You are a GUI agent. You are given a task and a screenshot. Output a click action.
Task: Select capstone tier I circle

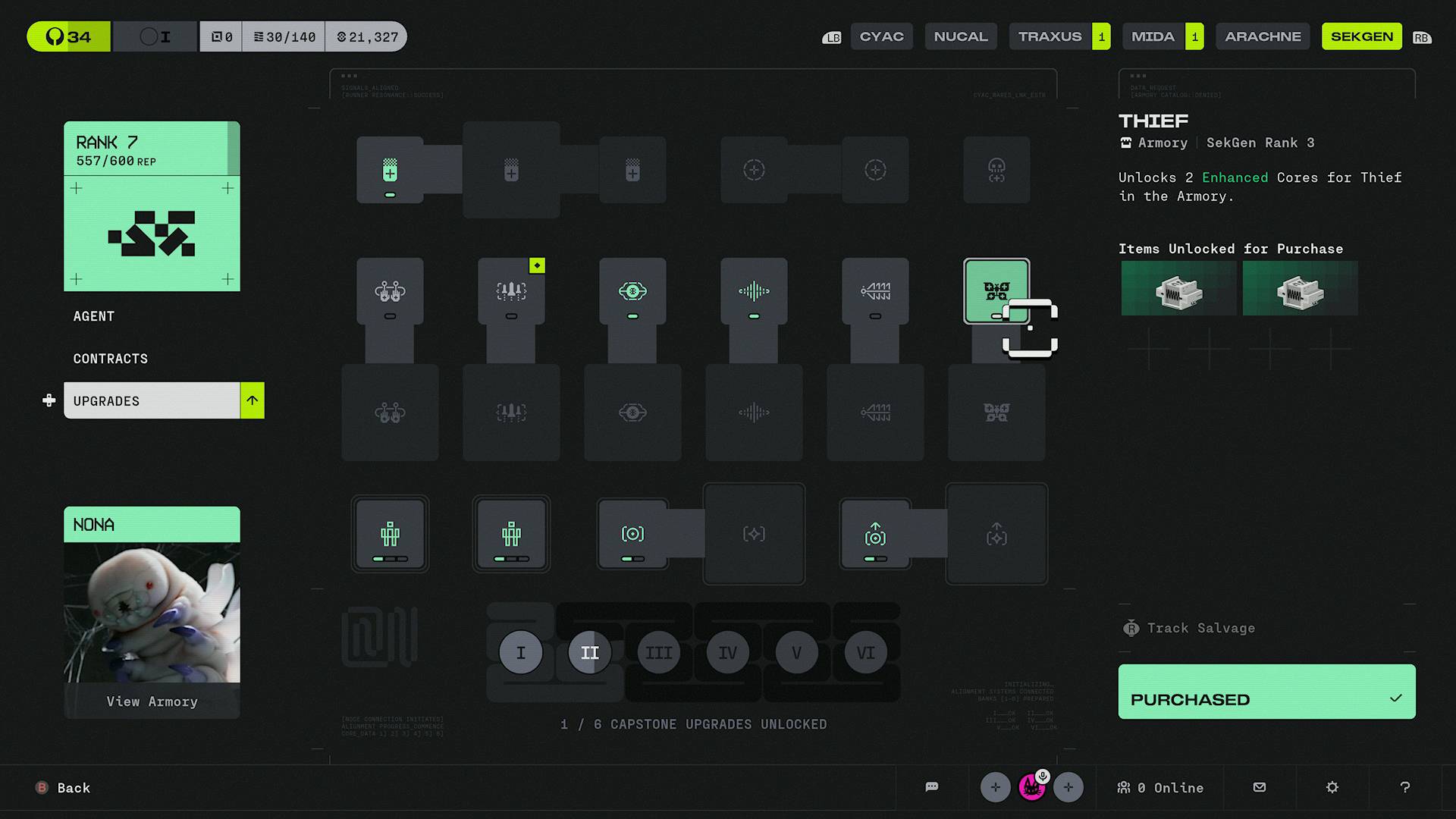click(x=521, y=652)
